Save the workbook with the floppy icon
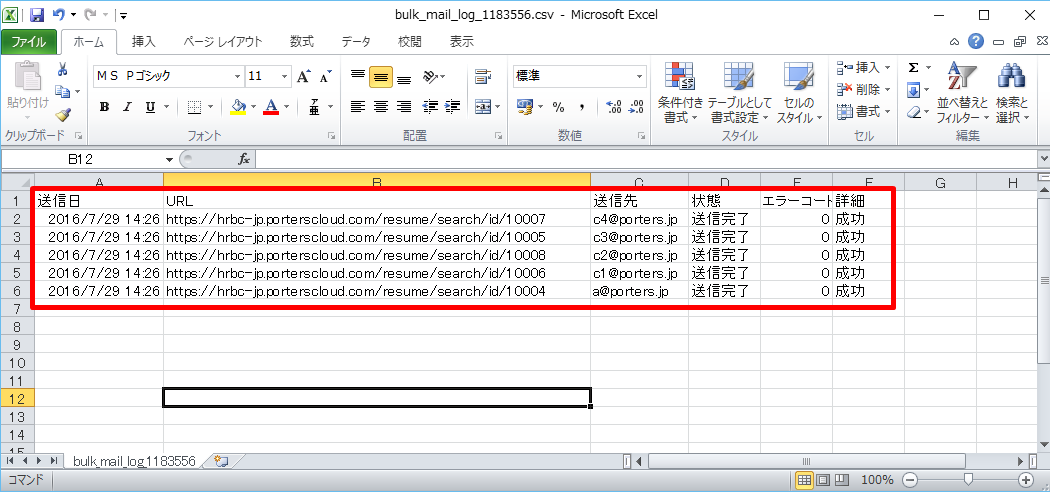 coord(37,14)
